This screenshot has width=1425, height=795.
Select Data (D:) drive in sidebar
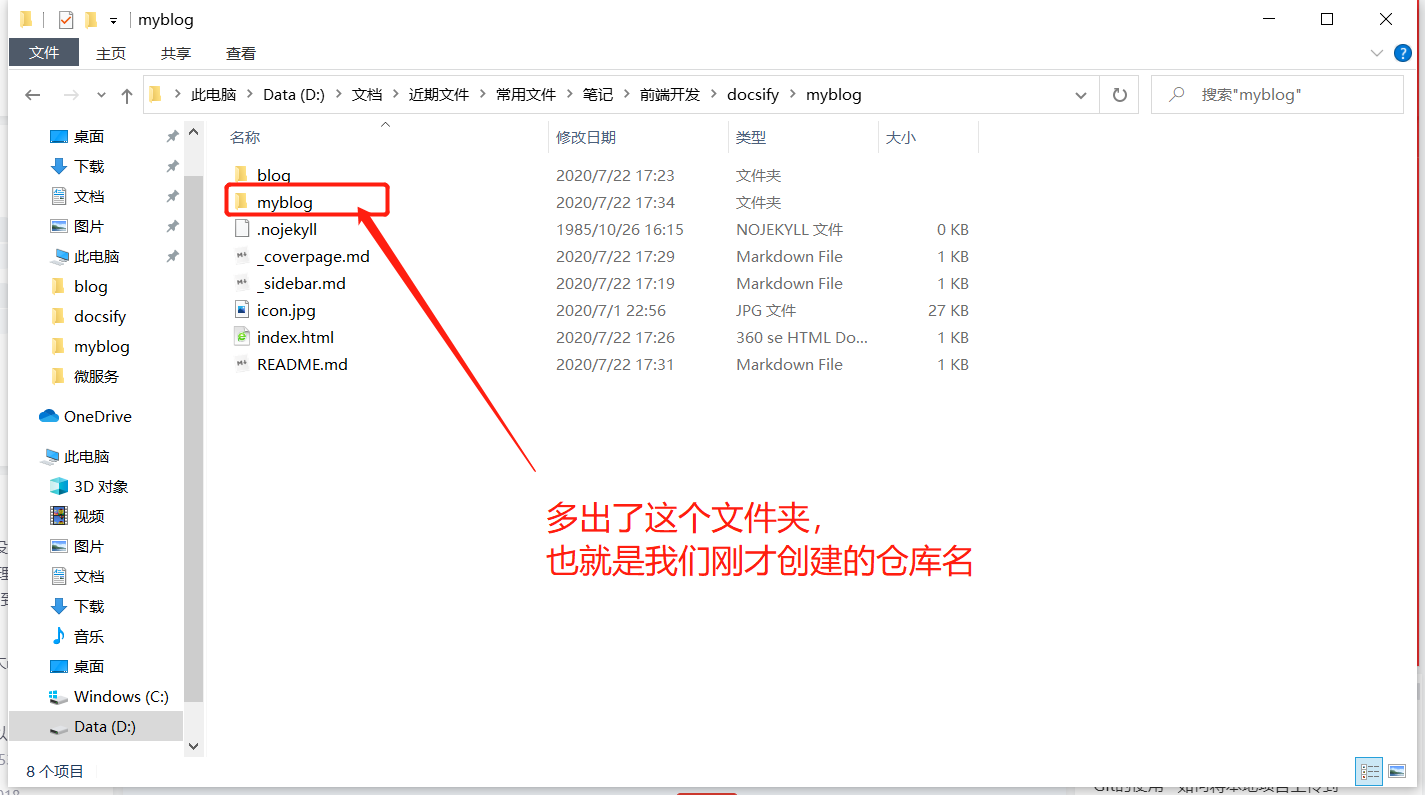104,727
